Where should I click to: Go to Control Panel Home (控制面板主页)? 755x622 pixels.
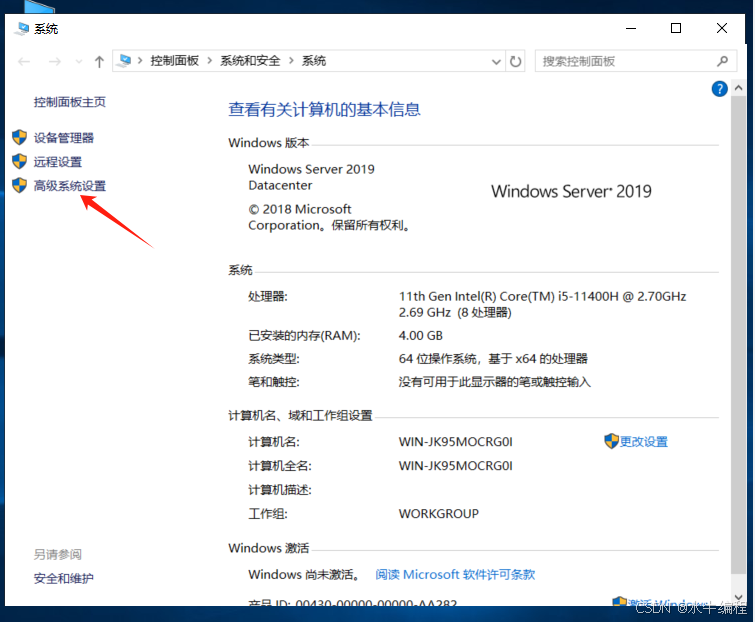coord(70,102)
